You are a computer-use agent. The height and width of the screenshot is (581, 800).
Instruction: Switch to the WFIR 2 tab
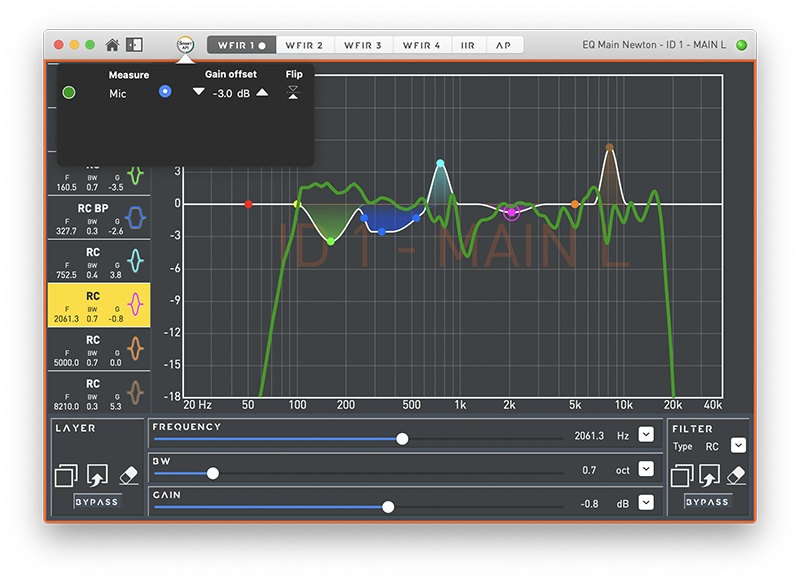pyautogui.click(x=305, y=45)
